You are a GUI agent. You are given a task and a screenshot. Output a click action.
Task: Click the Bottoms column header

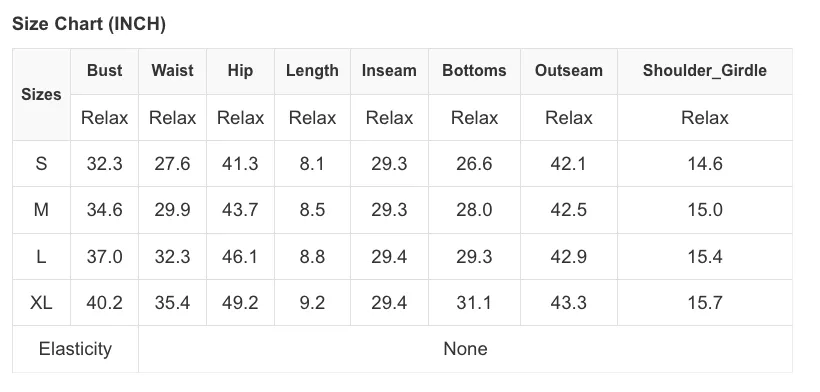coord(474,71)
